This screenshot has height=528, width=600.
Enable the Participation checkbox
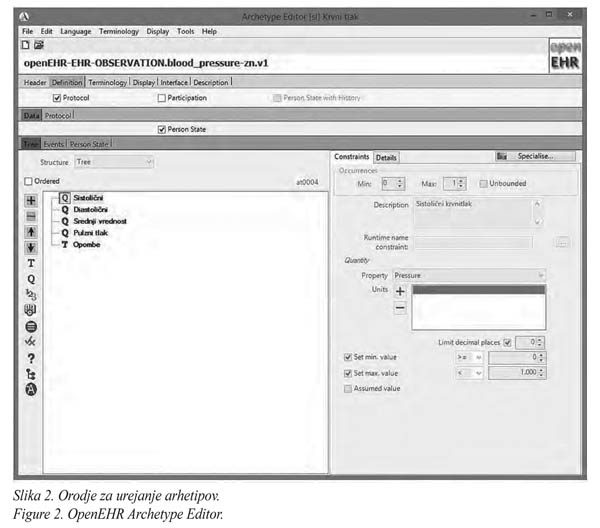161,98
